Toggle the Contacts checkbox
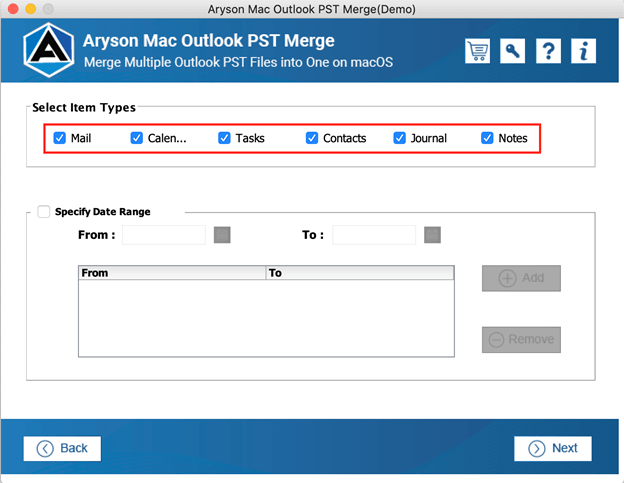This screenshot has width=624, height=483. click(312, 138)
